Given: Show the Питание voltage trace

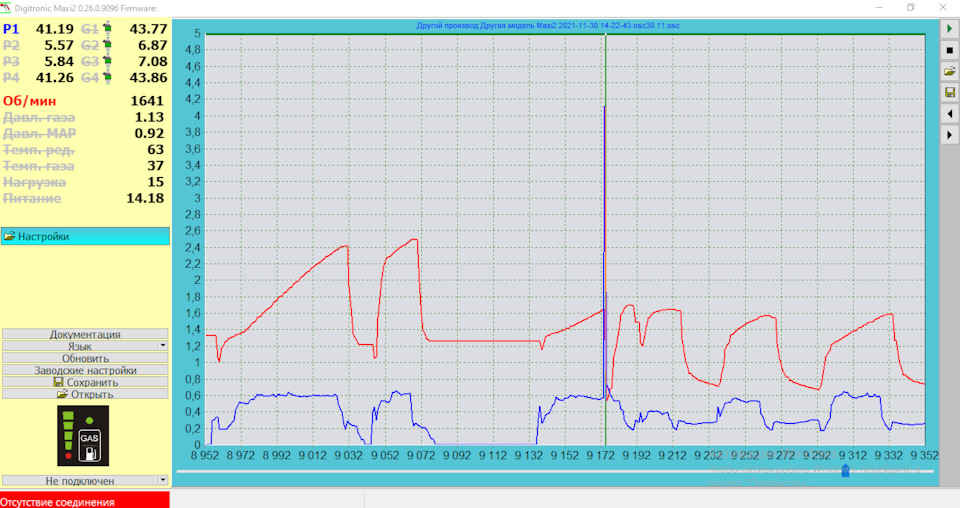Looking at the screenshot, I should click(x=32, y=198).
